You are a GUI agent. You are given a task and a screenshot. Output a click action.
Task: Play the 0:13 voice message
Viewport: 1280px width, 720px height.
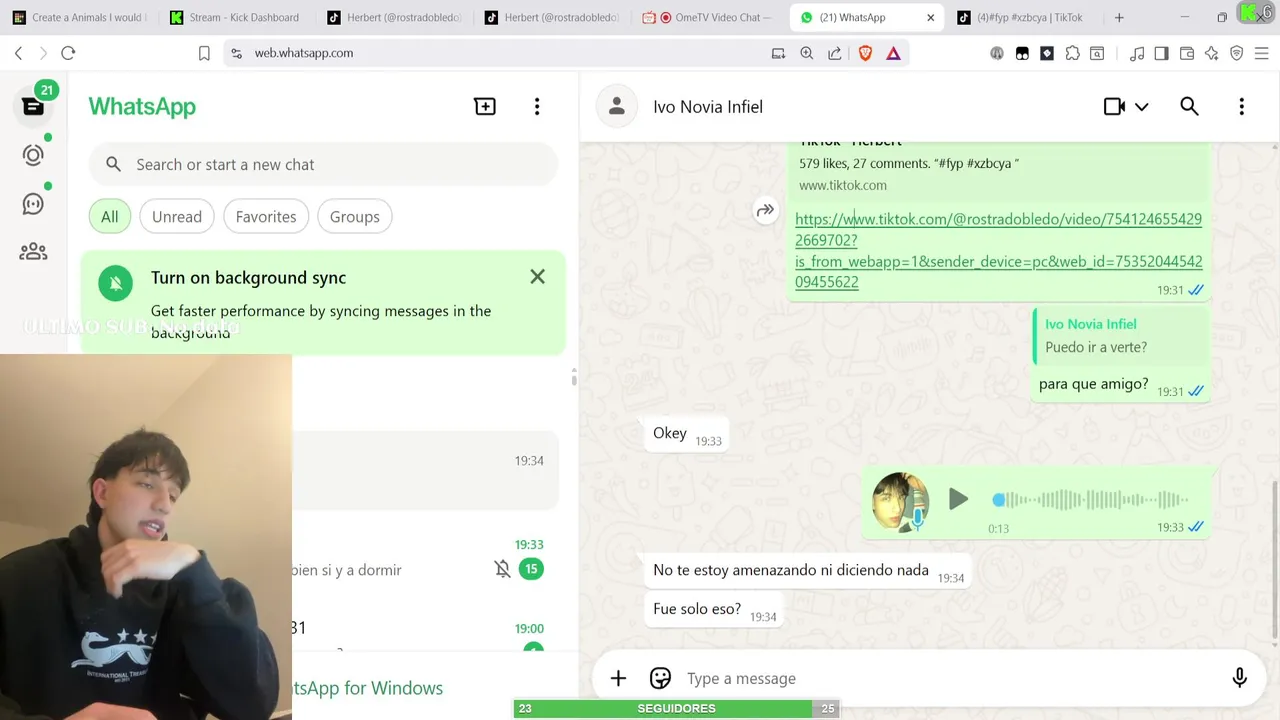coord(958,499)
